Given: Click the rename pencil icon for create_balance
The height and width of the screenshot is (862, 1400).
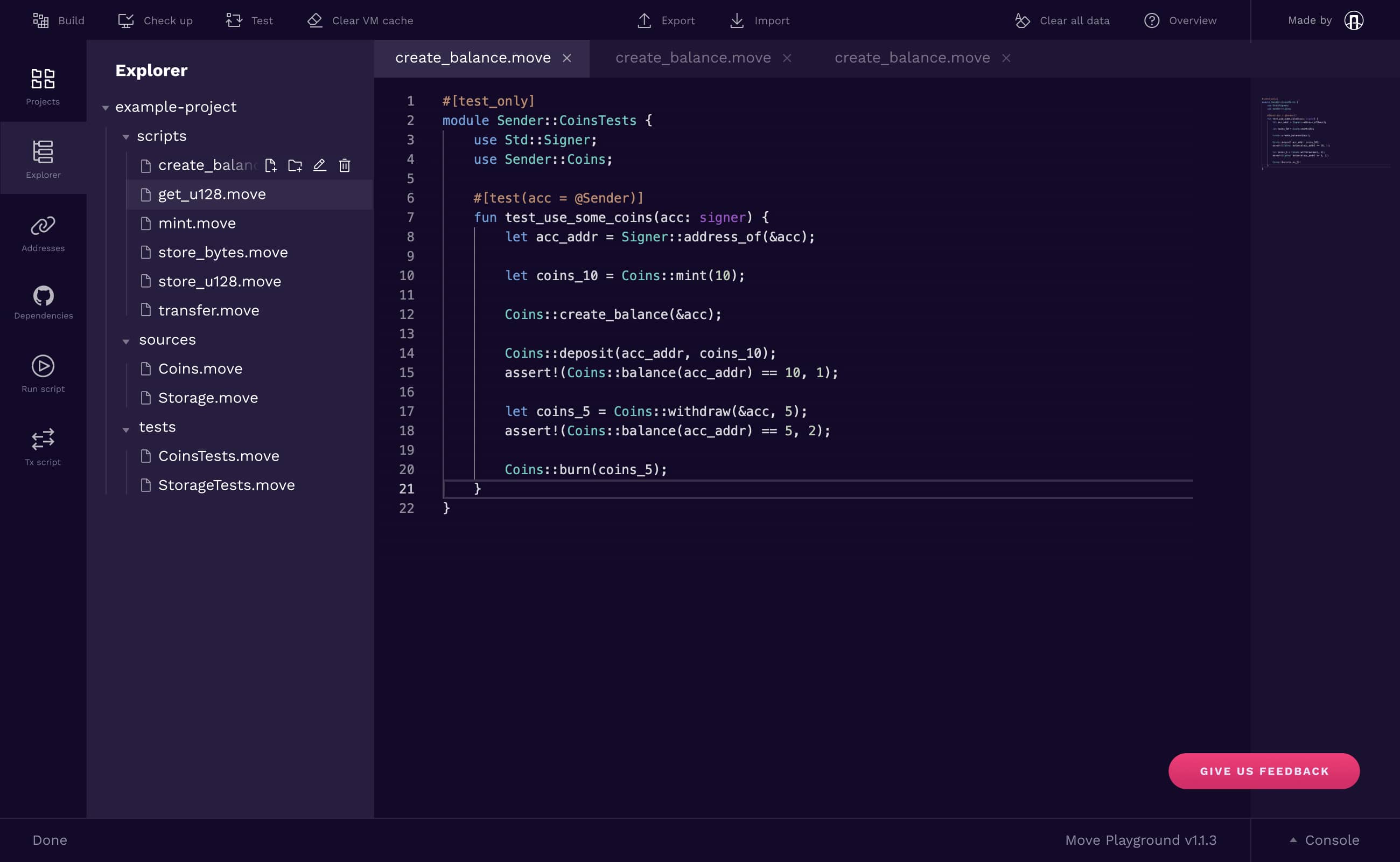Looking at the screenshot, I should [x=320, y=165].
